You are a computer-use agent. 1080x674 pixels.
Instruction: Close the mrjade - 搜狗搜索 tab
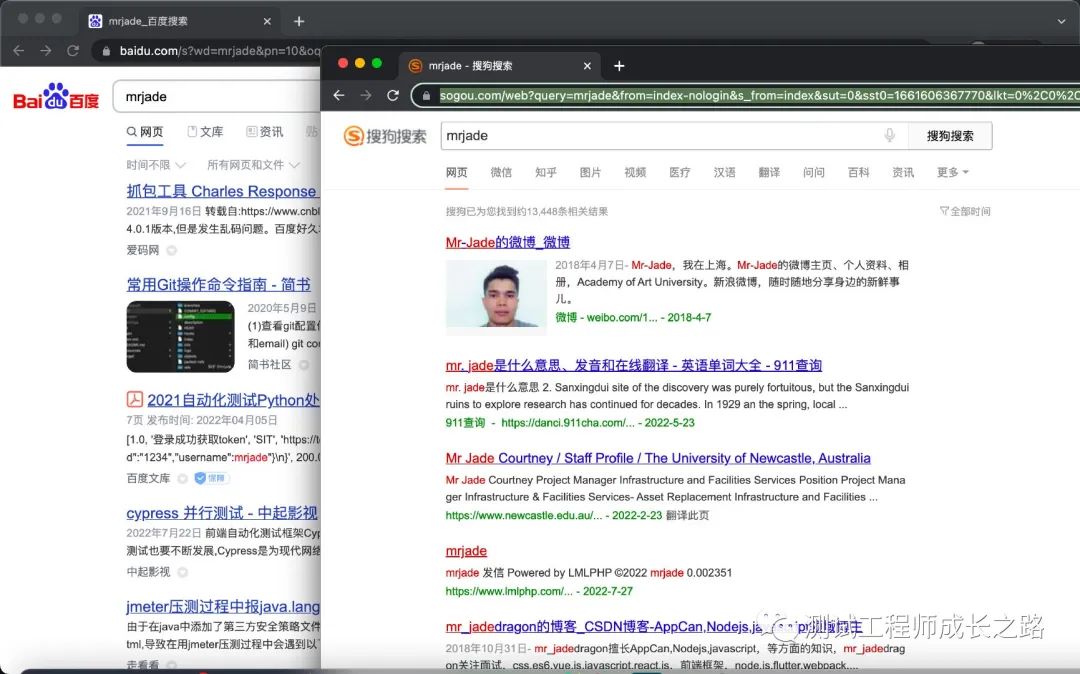click(x=587, y=66)
